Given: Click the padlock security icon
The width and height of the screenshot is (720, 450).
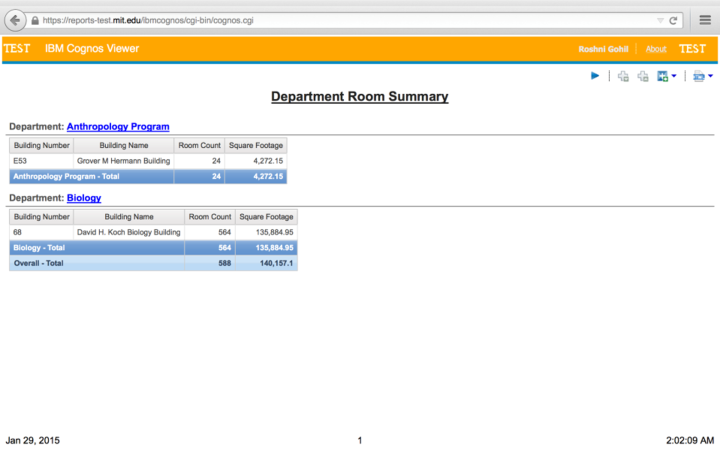Looking at the screenshot, I should coord(36,20).
